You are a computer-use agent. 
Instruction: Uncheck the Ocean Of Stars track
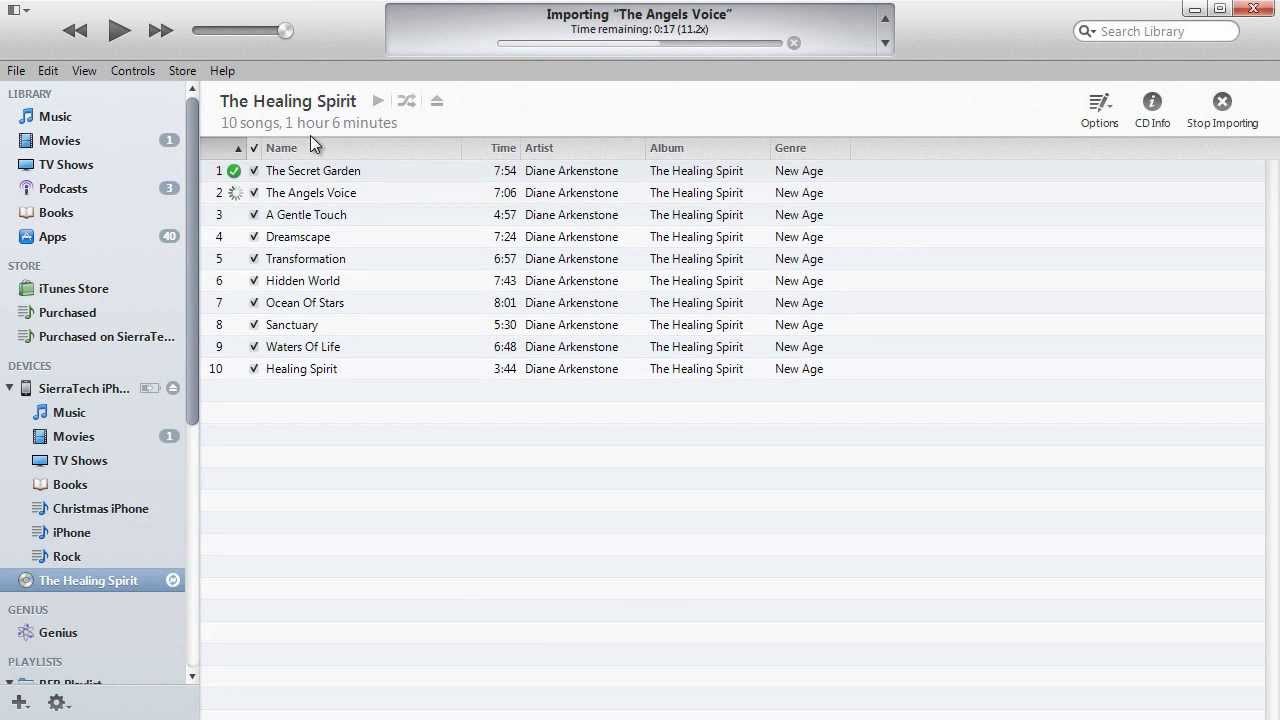point(254,303)
